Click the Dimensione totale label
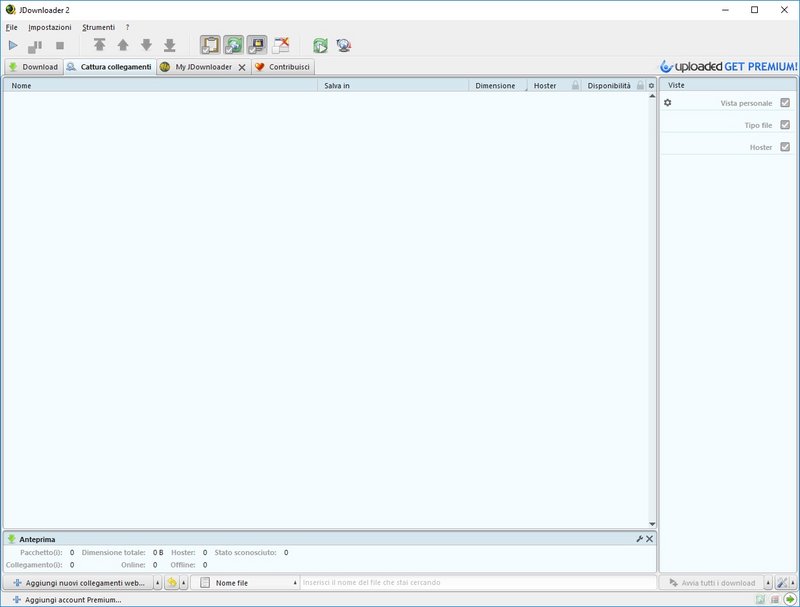Viewport: 800px width, 607px height. (x=113, y=552)
